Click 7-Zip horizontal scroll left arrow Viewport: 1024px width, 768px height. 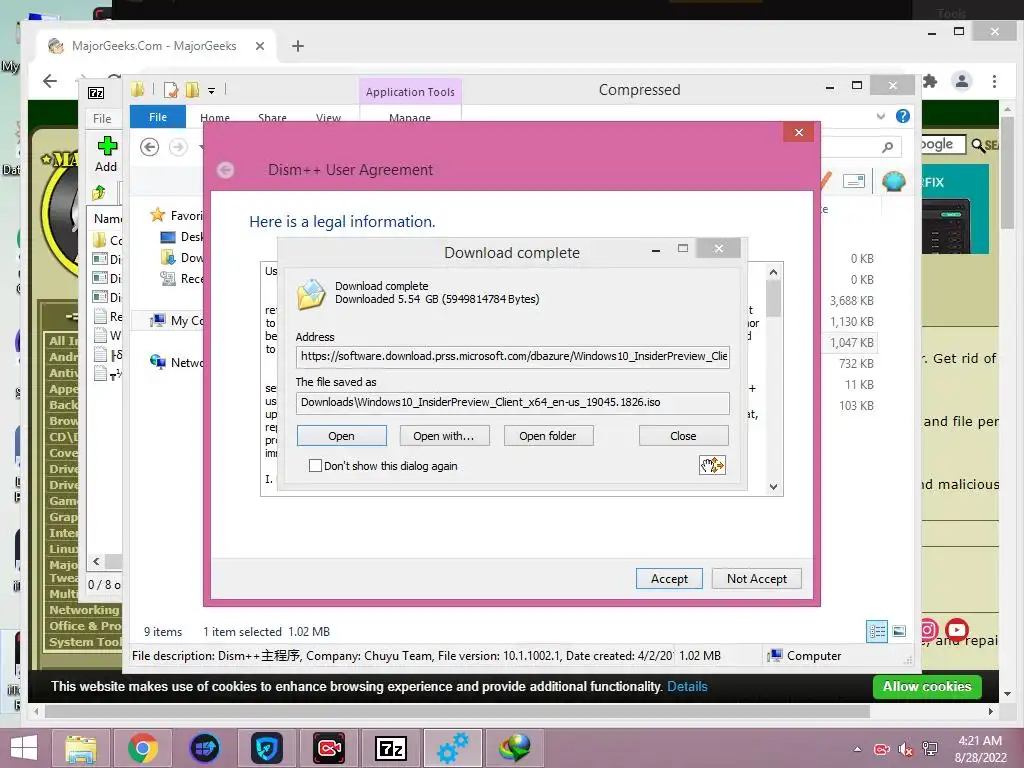(x=97, y=561)
